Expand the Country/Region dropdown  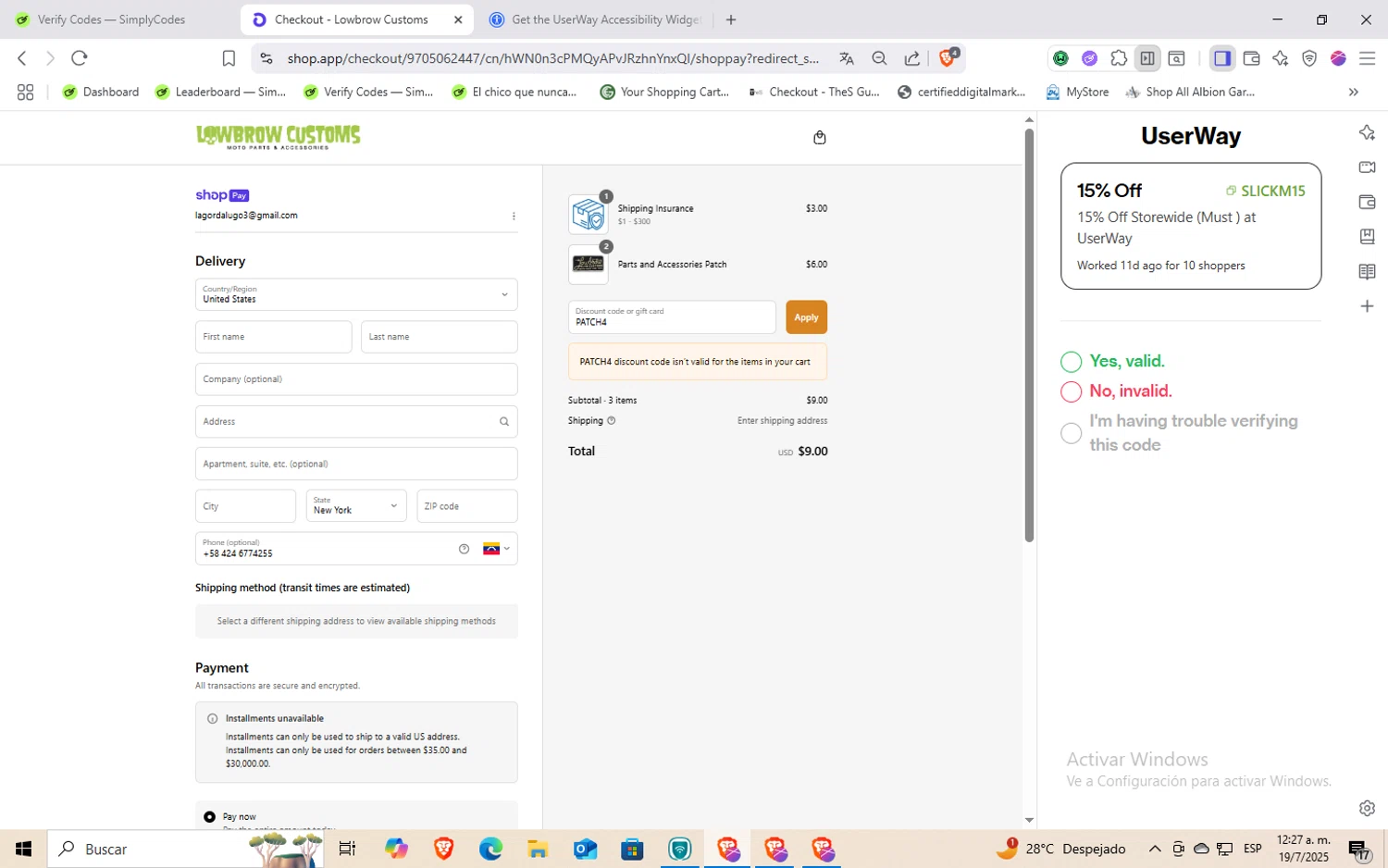(x=356, y=294)
